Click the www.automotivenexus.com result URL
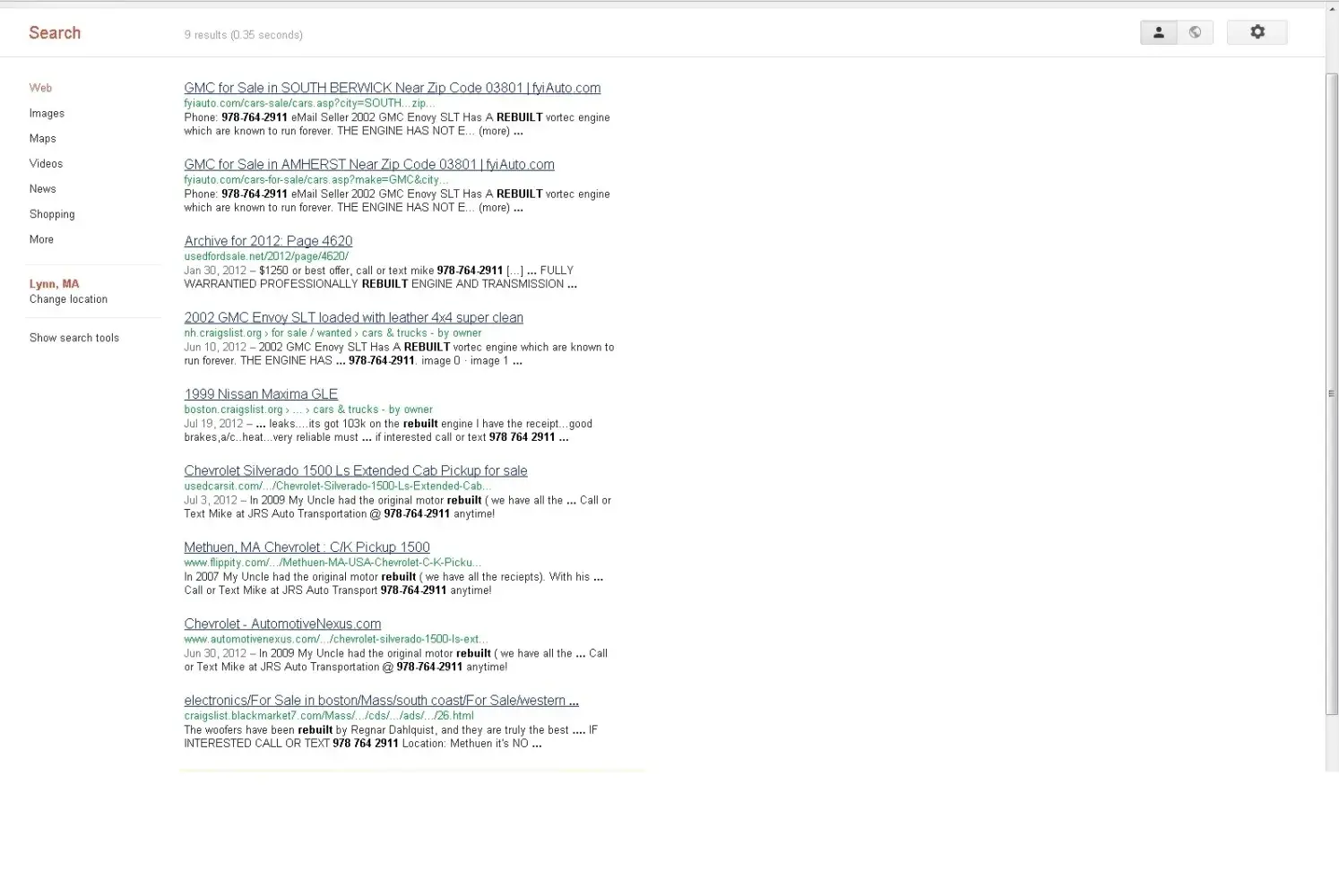Screen dimensions: 1339x896 pyautogui.click(x=336, y=640)
